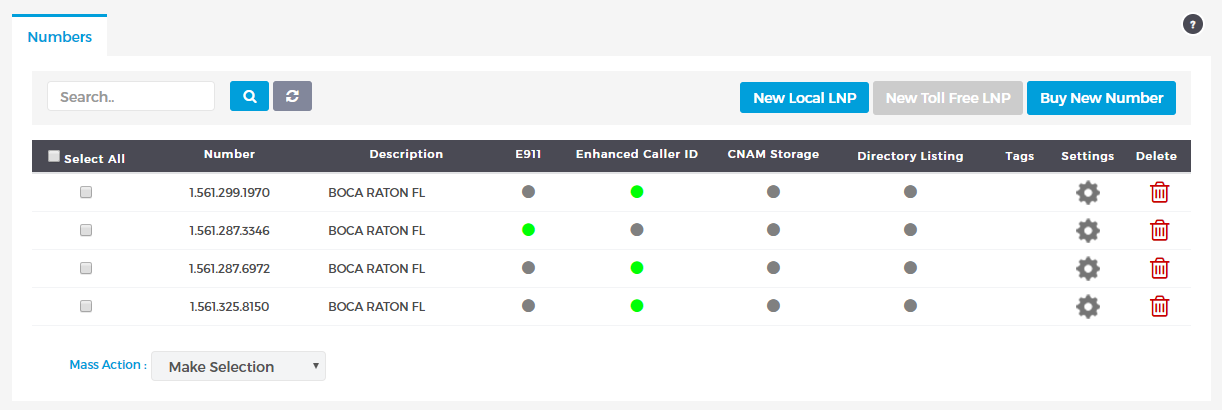Click the Buy New Number button
This screenshot has width=1222, height=410.
tap(1101, 98)
